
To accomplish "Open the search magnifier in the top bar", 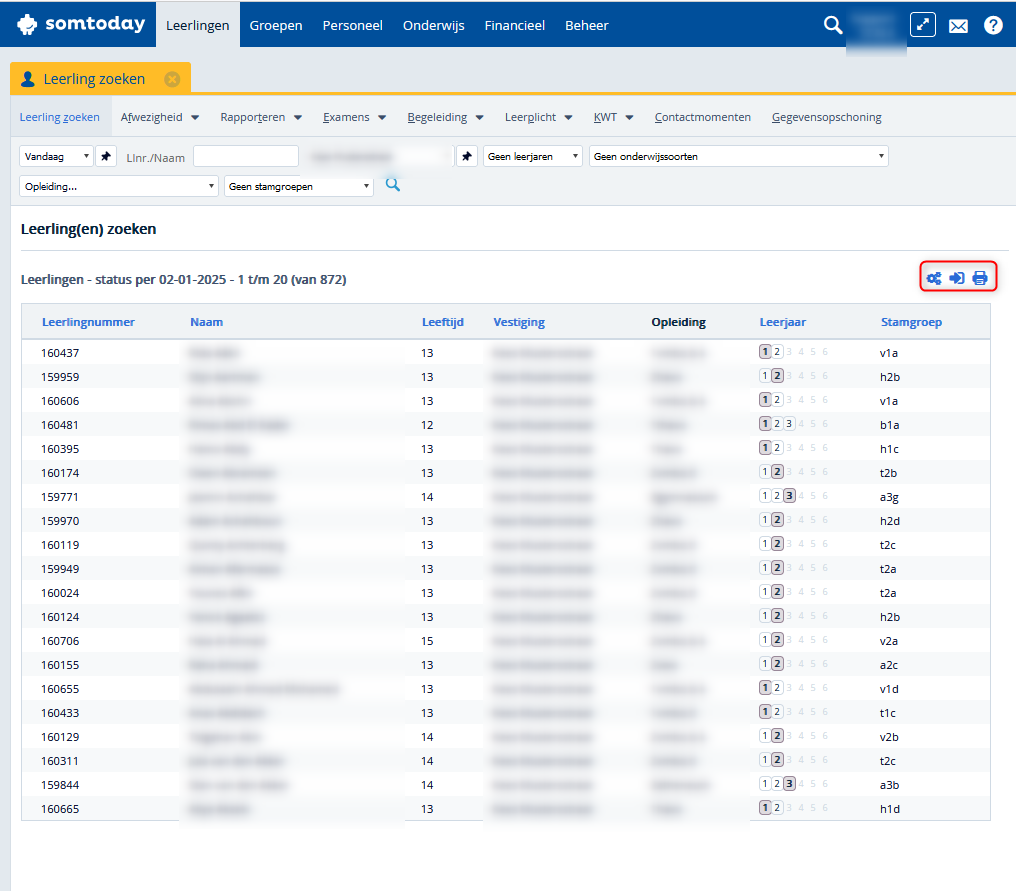I will [x=833, y=25].
